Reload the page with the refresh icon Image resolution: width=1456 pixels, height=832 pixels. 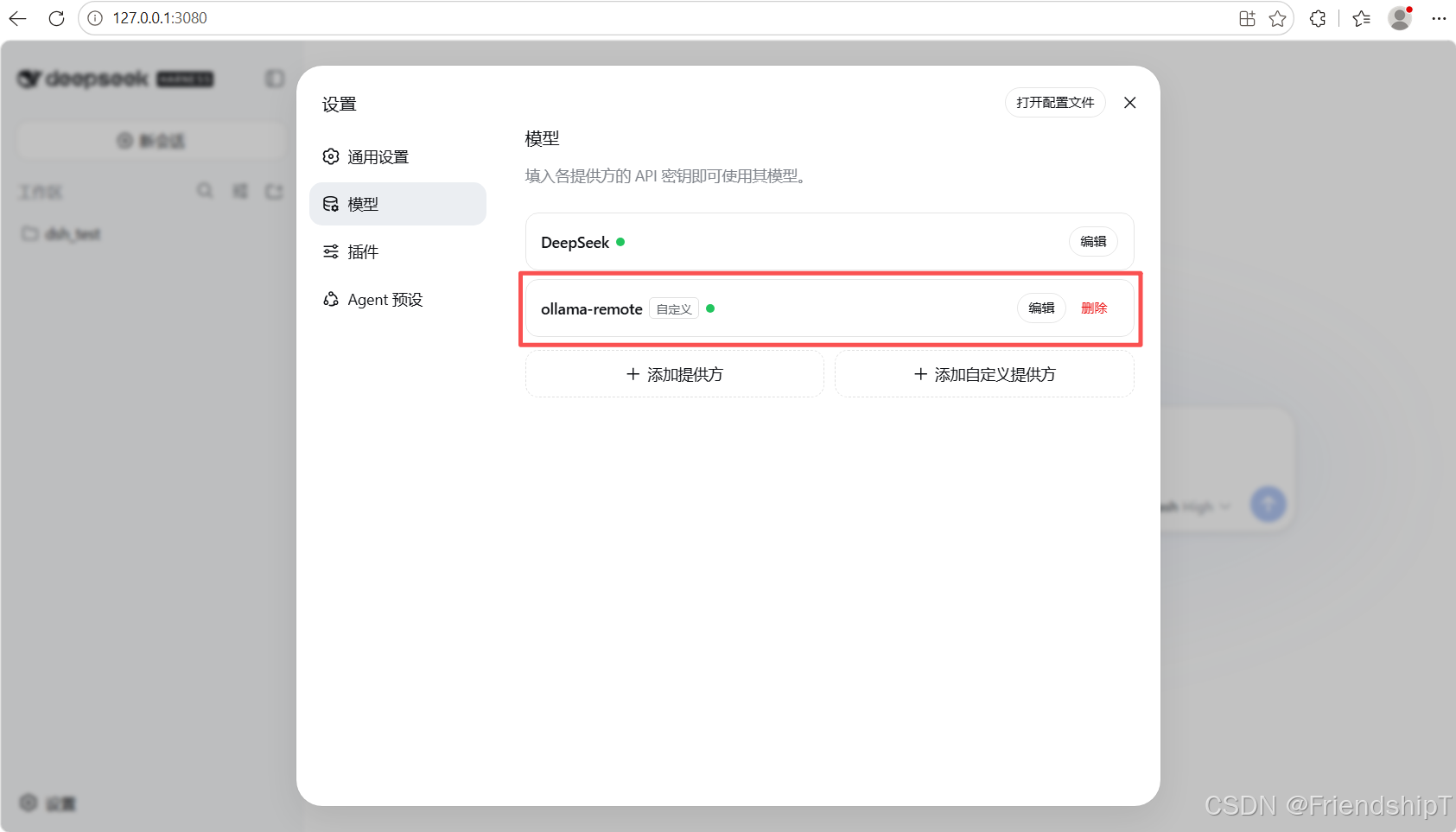click(x=56, y=18)
